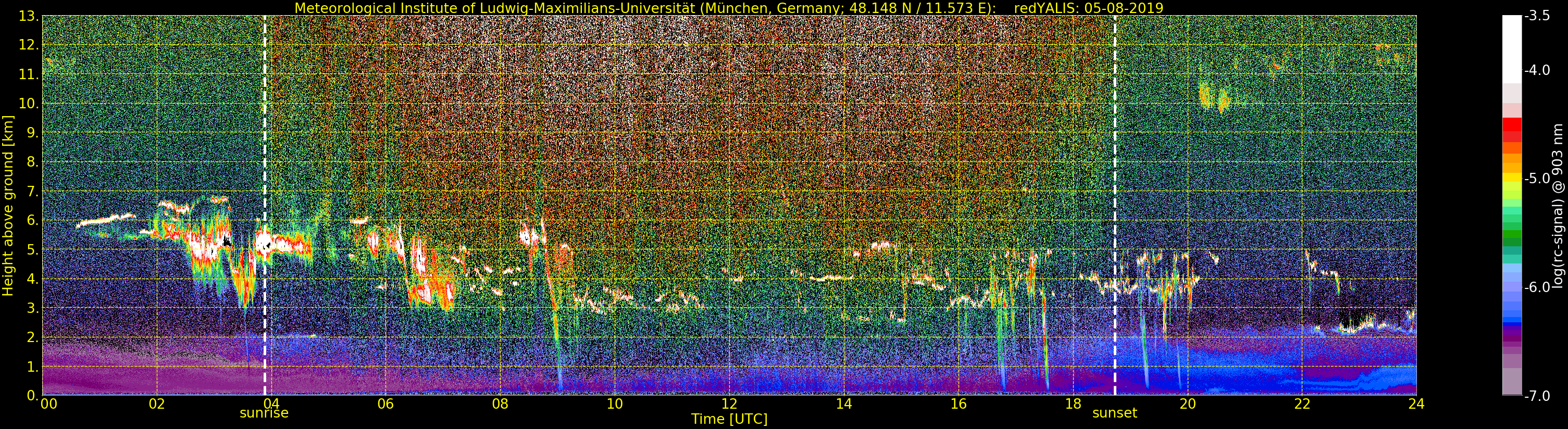
Task: Click the height axis tick label '3.'
Action: click(32, 308)
